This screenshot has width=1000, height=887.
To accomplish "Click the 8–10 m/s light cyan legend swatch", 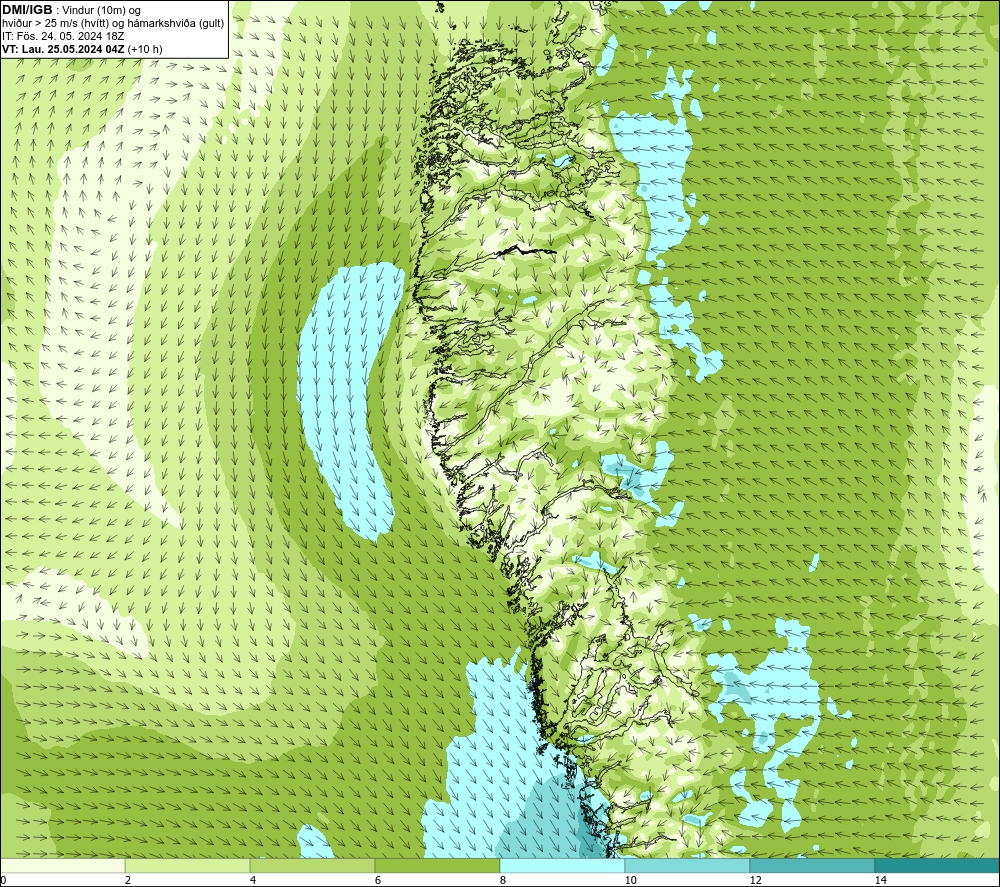I will pyautogui.click(x=562, y=865).
